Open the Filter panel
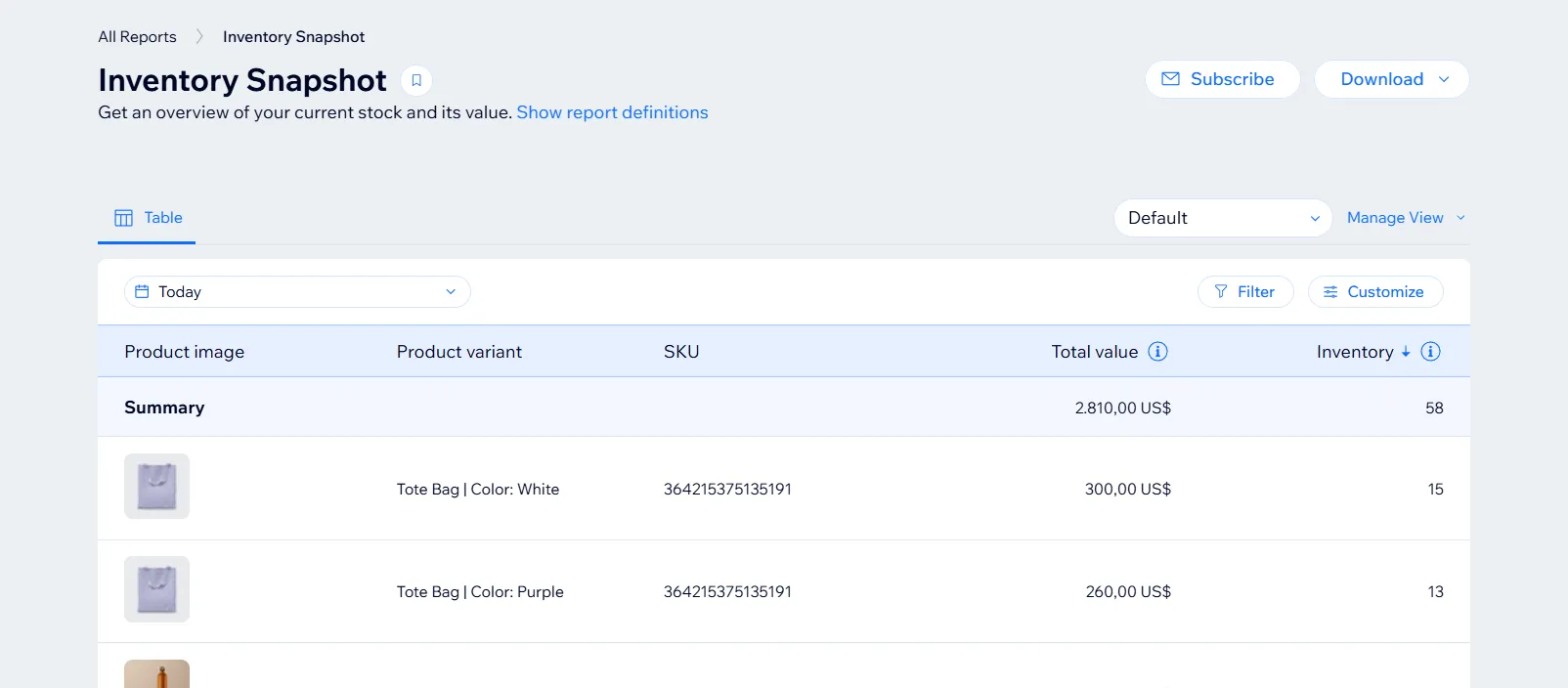 tap(1245, 291)
